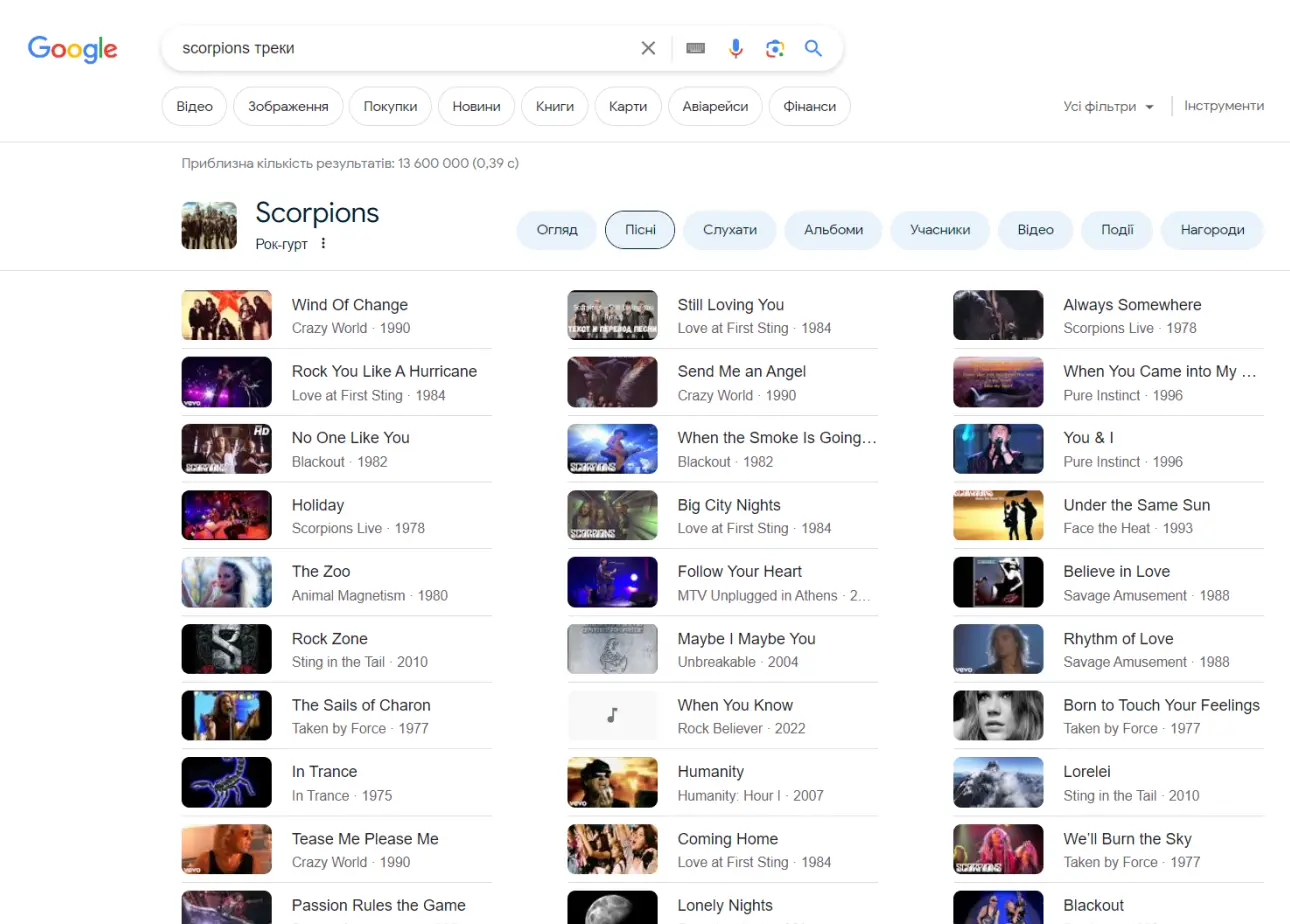
Task: Open the song Send Me an Angel
Action: point(723,382)
